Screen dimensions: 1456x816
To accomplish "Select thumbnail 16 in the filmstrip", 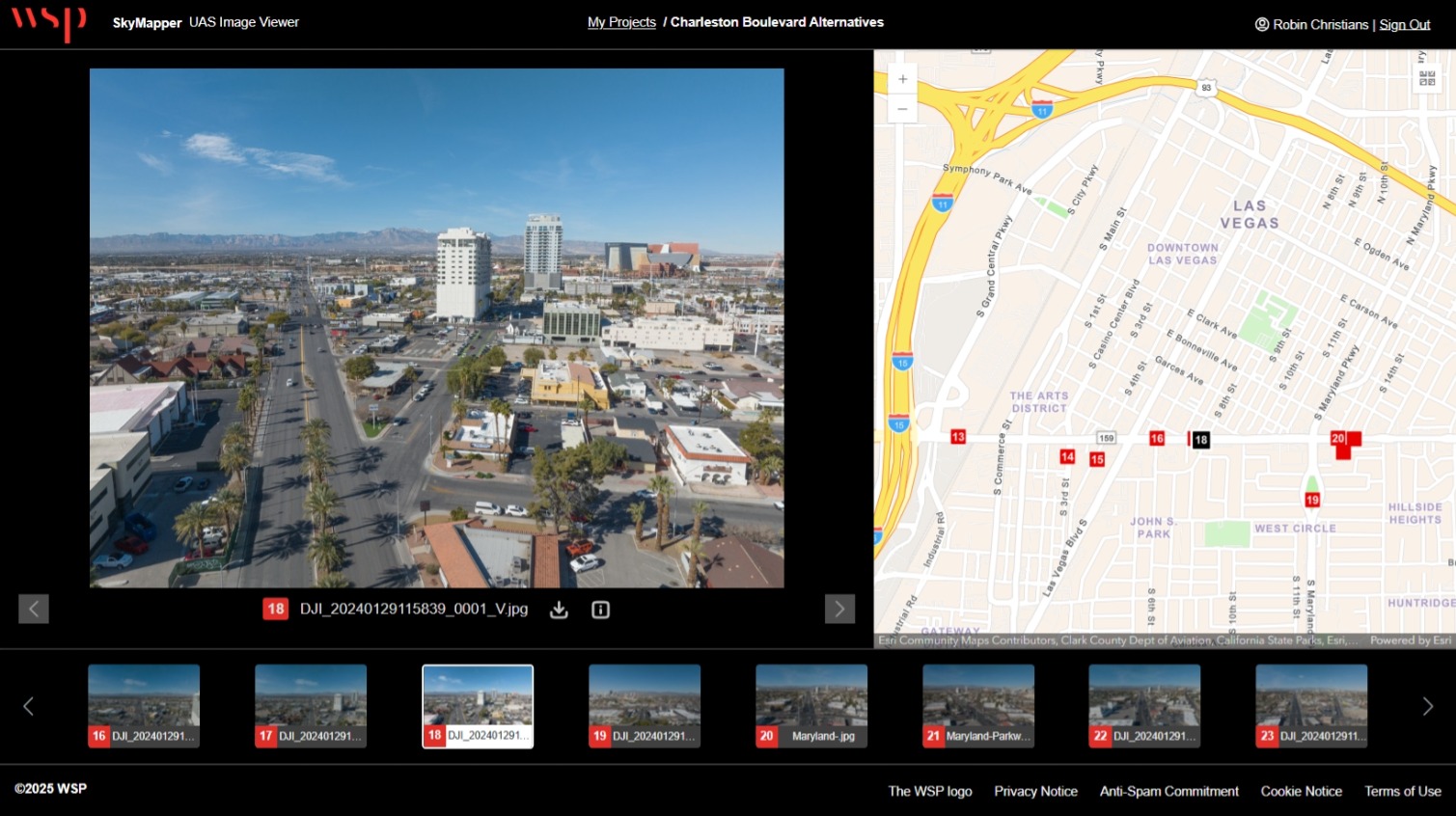I will (144, 705).
